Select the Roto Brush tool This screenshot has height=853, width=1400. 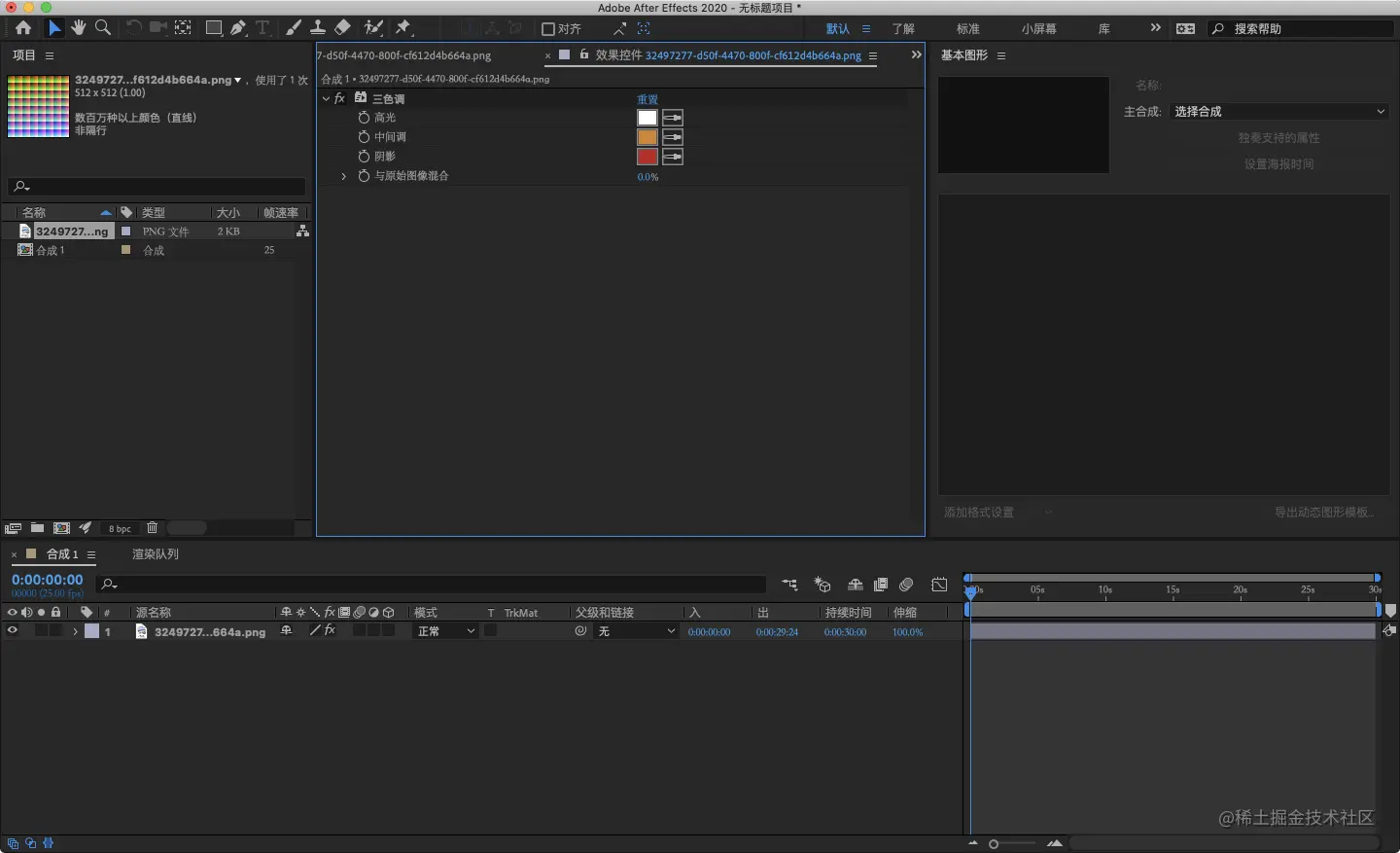[x=373, y=28]
